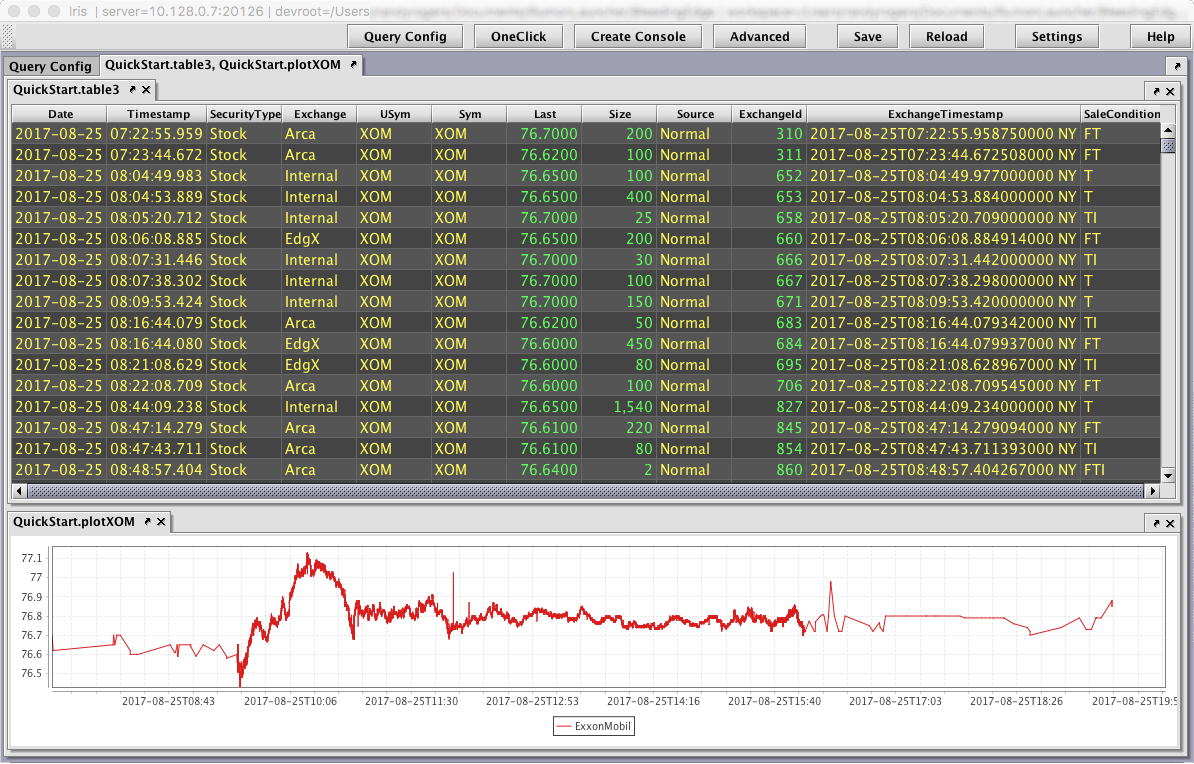Sort by the Timestamp column header
The width and height of the screenshot is (1194, 764).
(157, 114)
